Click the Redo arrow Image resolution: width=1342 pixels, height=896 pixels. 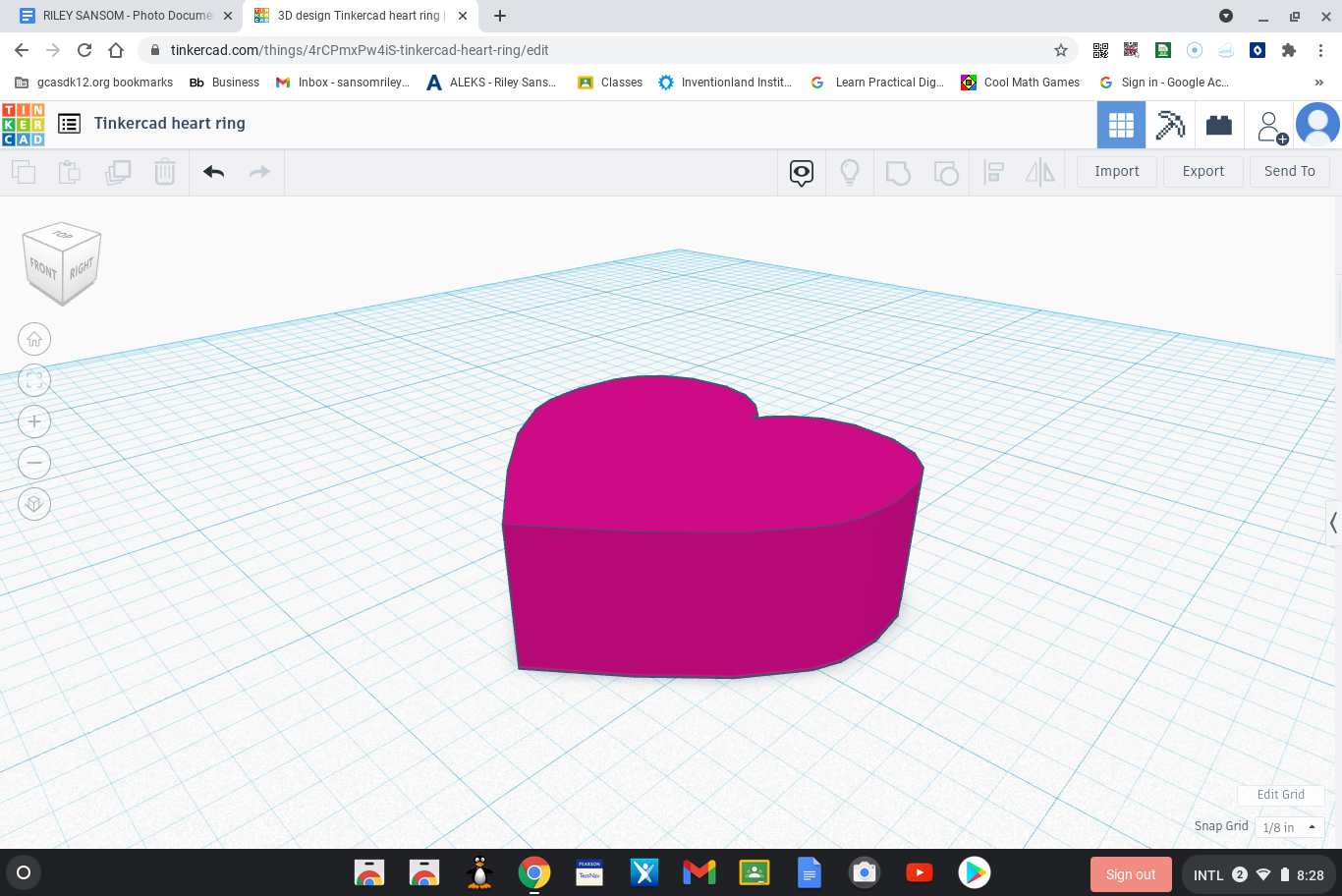[259, 173]
